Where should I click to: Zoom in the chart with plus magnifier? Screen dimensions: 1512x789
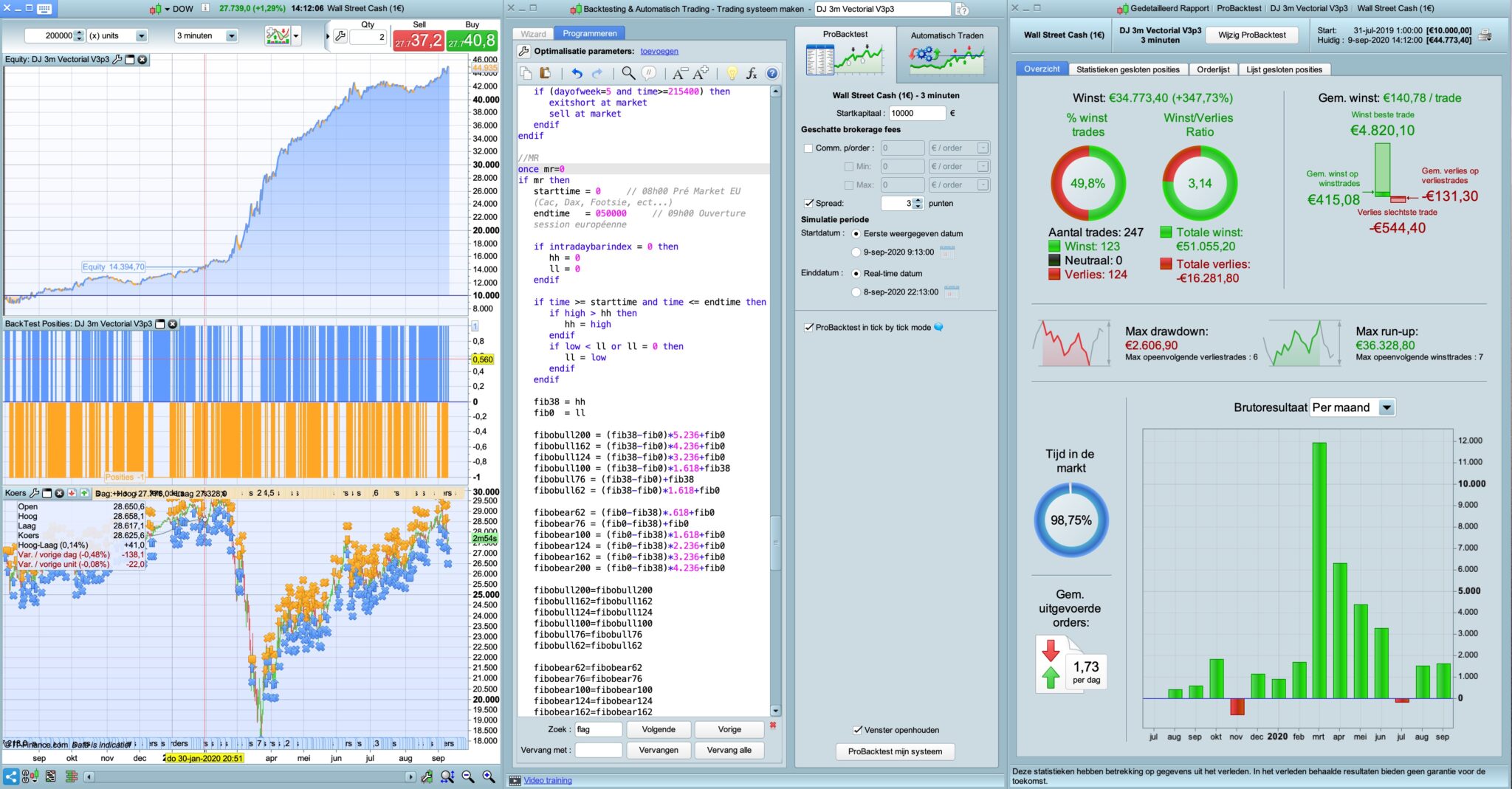coord(489,776)
